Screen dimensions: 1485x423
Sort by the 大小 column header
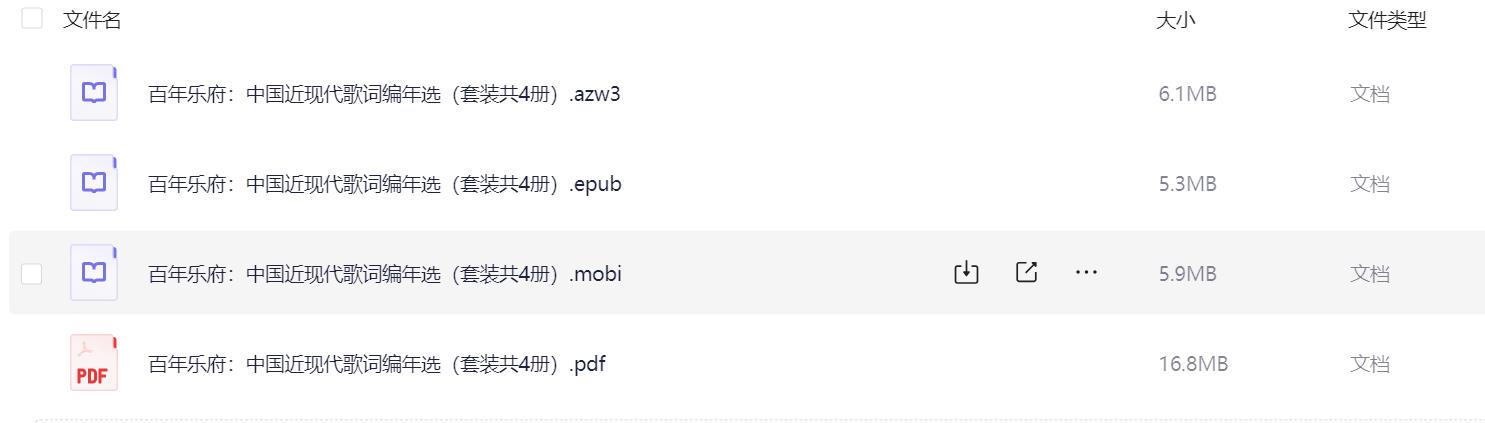(1175, 20)
